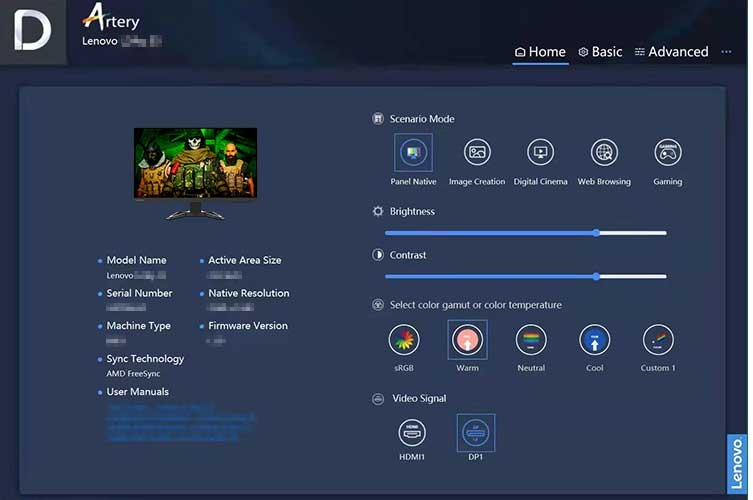Pick Warm color temperature

coord(467,340)
